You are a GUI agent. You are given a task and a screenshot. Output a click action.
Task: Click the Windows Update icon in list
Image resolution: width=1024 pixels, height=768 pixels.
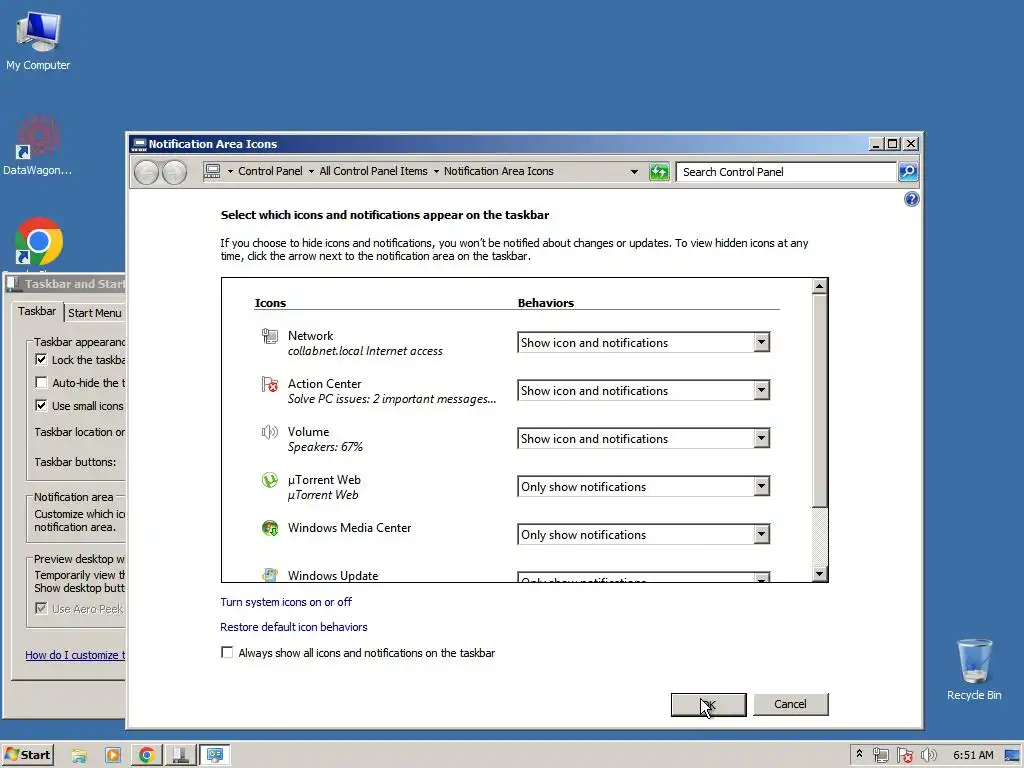[270, 575]
